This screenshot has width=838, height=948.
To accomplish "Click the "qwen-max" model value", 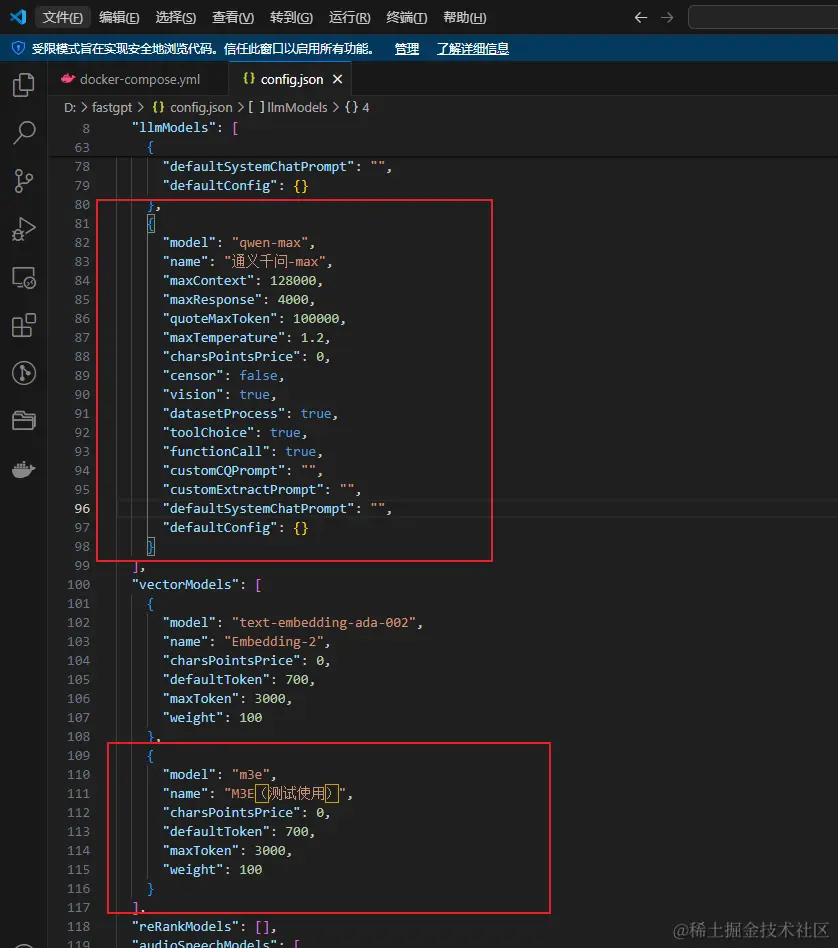I will pos(273,242).
